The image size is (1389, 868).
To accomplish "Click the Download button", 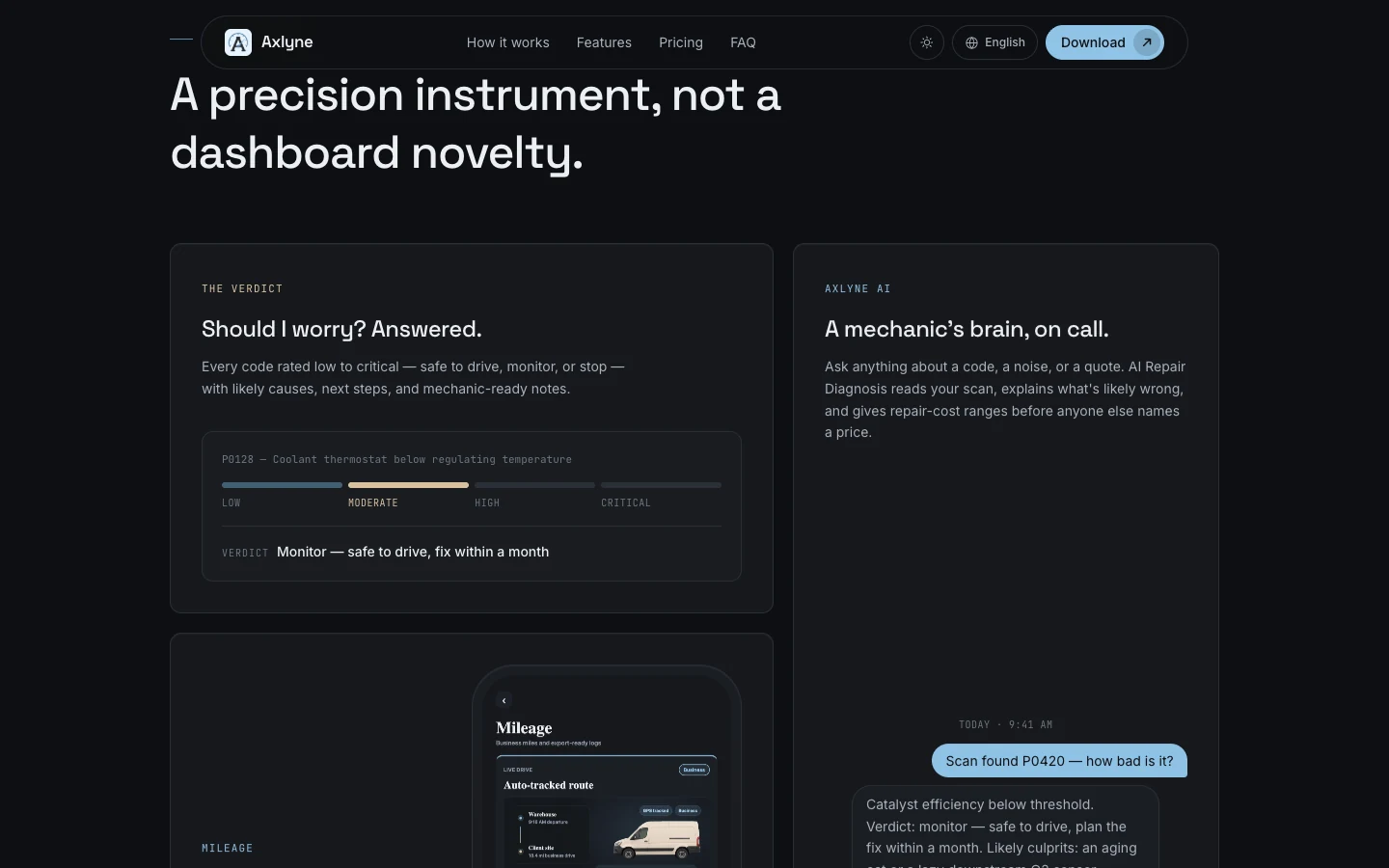I will click(1104, 42).
